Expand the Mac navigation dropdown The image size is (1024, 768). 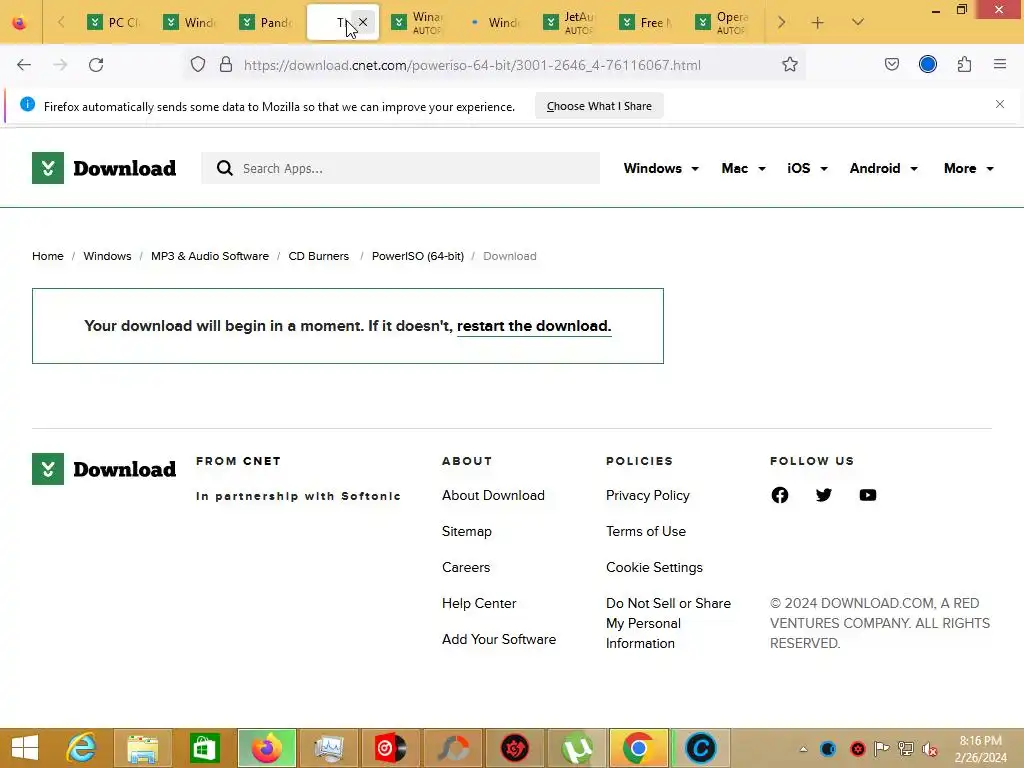click(x=743, y=168)
